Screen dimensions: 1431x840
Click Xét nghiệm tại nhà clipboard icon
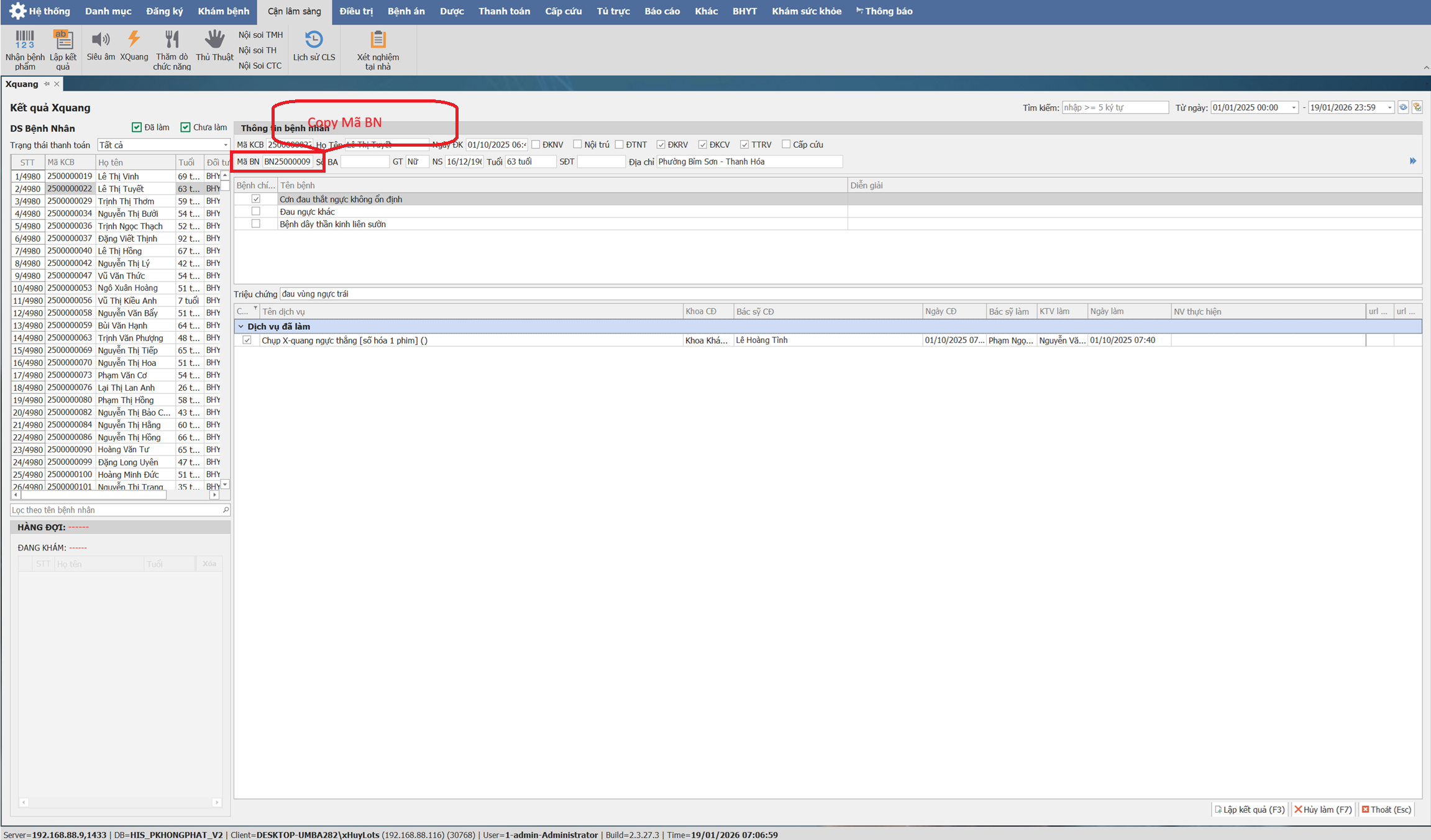[378, 40]
